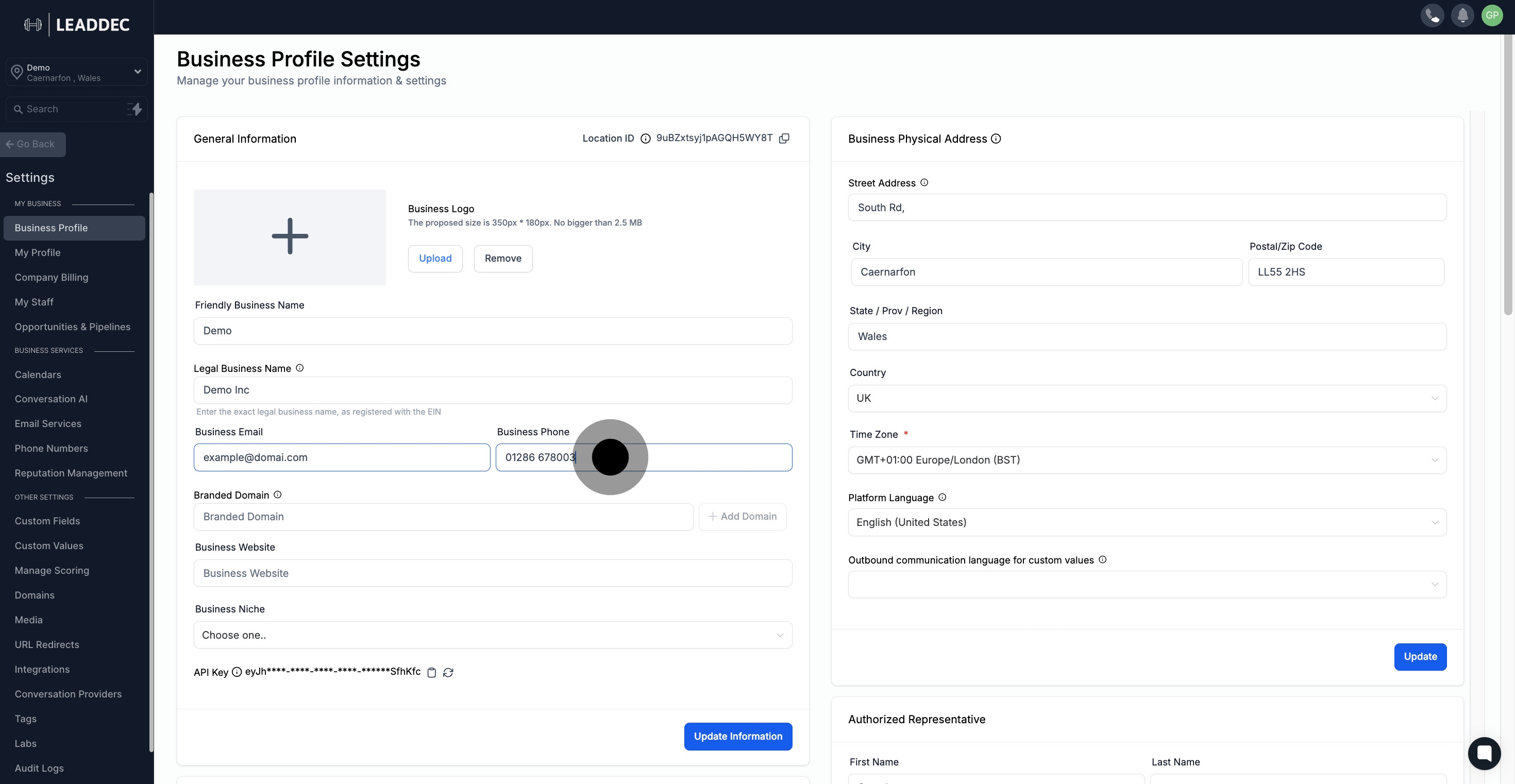Open Phone Numbers settings
This screenshot has height=784, width=1515.
[x=51, y=449]
